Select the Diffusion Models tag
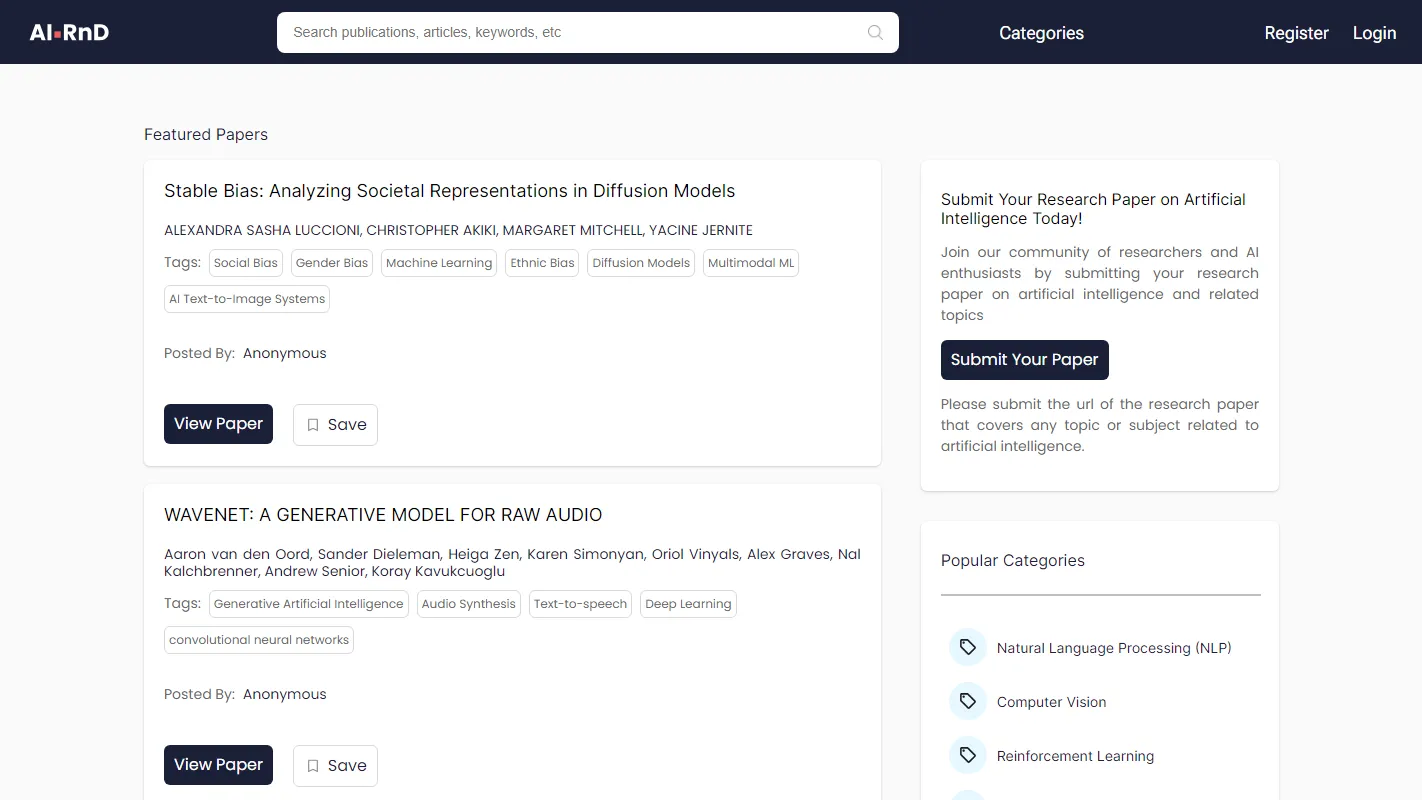The height and width of the screenshot is (800, 1422). 641,263
